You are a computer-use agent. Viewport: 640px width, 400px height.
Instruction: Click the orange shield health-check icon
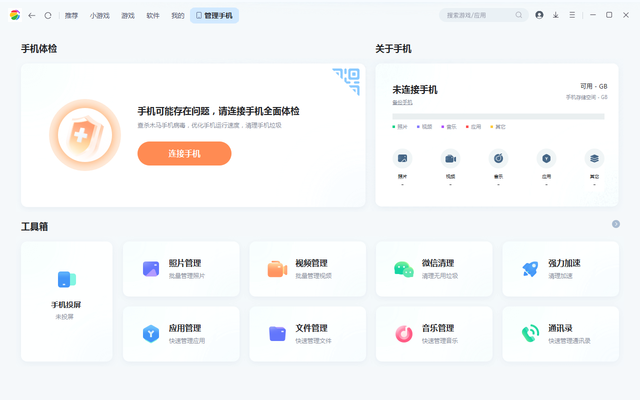(85, 135)
